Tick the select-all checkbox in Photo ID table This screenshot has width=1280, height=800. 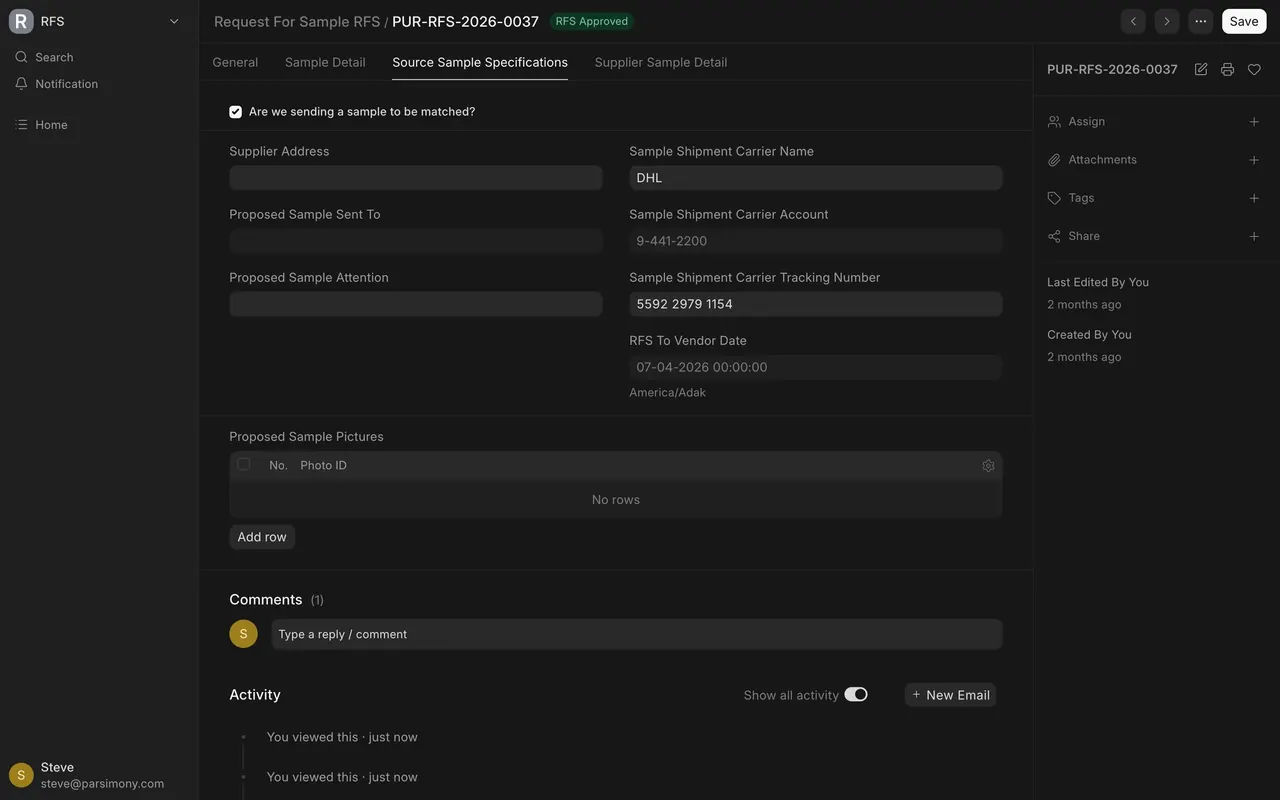click(244, 464)
